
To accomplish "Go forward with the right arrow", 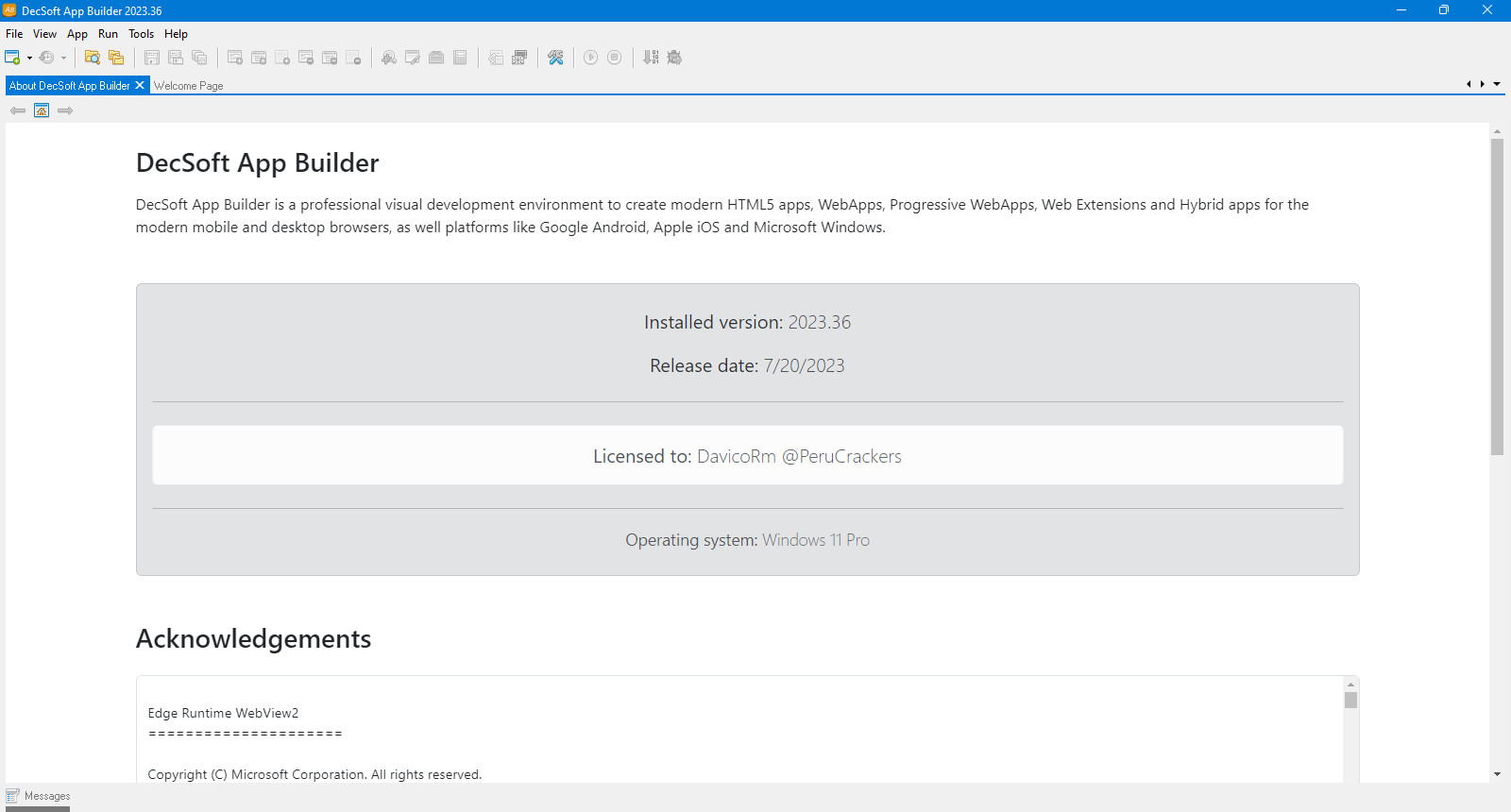I will (65, 110).
